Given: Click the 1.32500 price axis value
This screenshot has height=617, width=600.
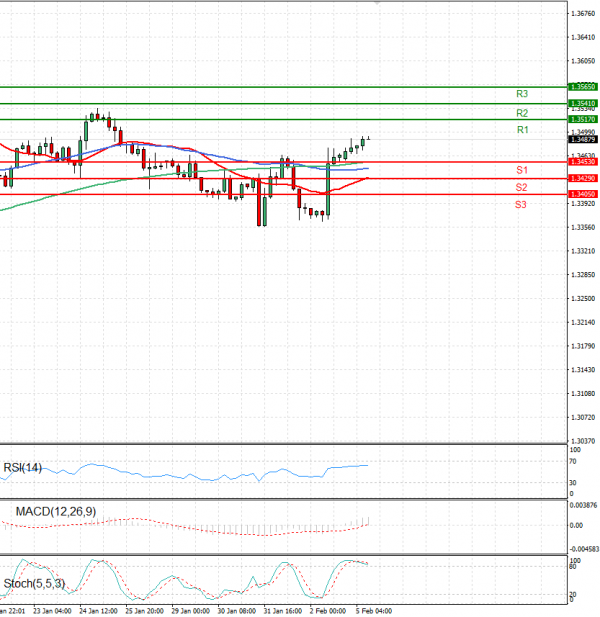Looking at the screenshot, I should [583, 299].
